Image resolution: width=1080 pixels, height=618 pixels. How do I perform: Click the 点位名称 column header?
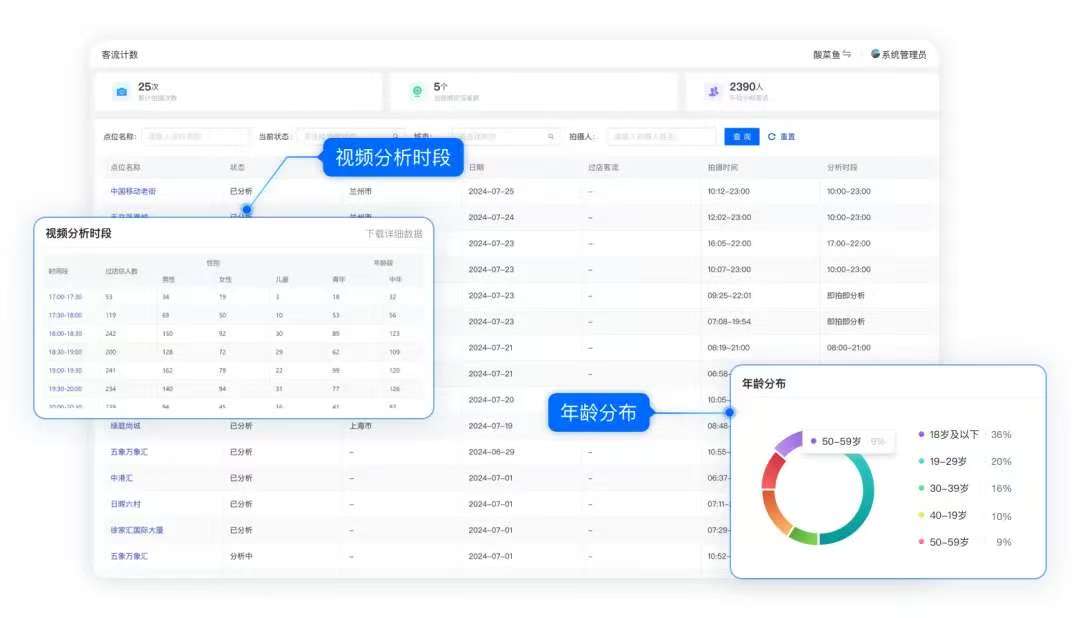tap(125, 167)
